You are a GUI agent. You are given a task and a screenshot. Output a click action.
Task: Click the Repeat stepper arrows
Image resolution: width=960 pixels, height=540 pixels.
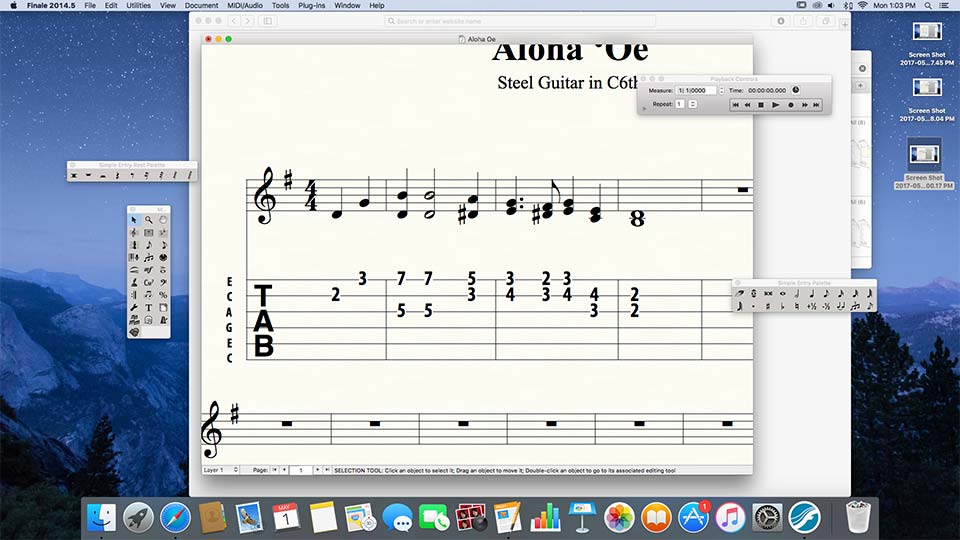[x=693, y=104]
